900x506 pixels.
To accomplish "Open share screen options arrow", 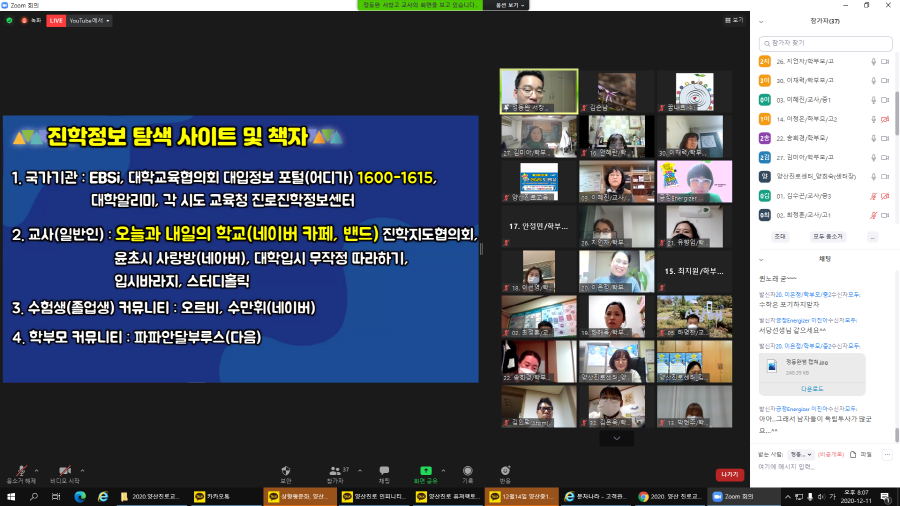I will point(443,471).
